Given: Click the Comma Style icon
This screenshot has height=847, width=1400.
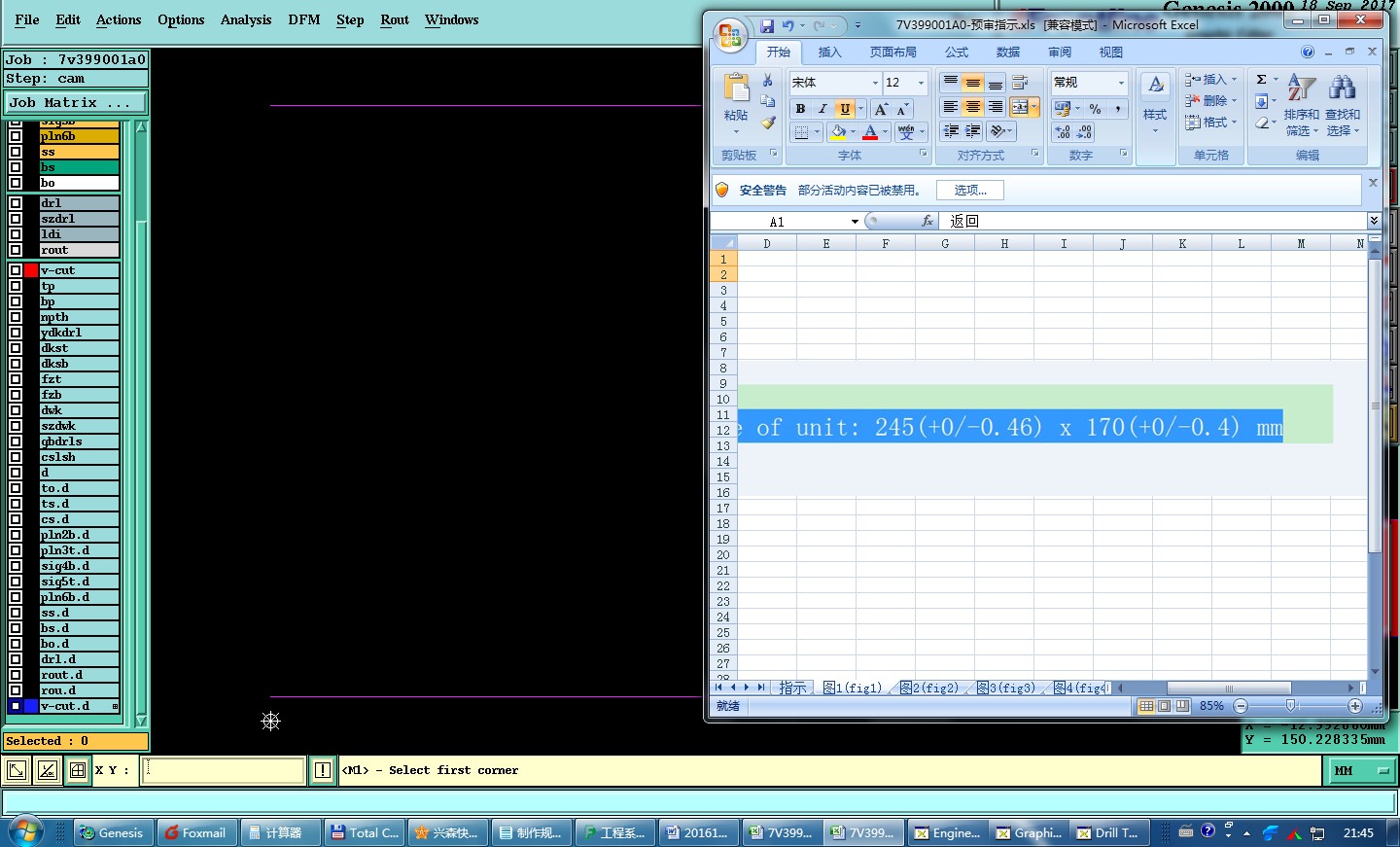Looking at the screenshot, I should click(1118, 109).
